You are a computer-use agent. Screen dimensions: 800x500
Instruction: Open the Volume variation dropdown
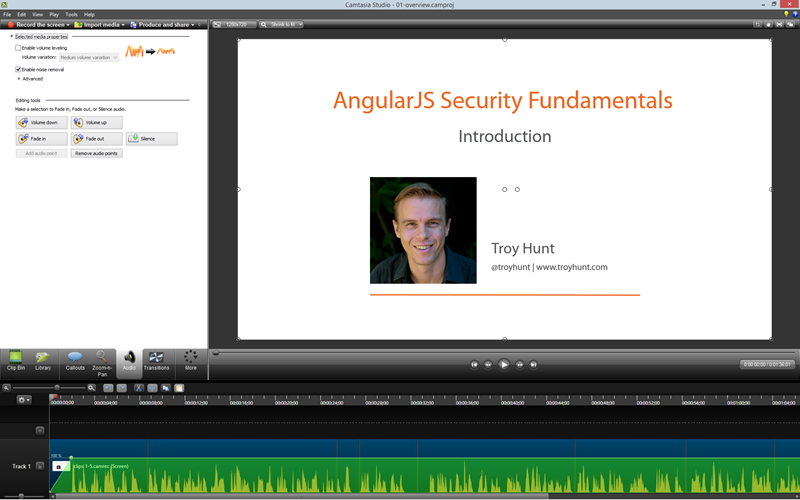(89, 58)
